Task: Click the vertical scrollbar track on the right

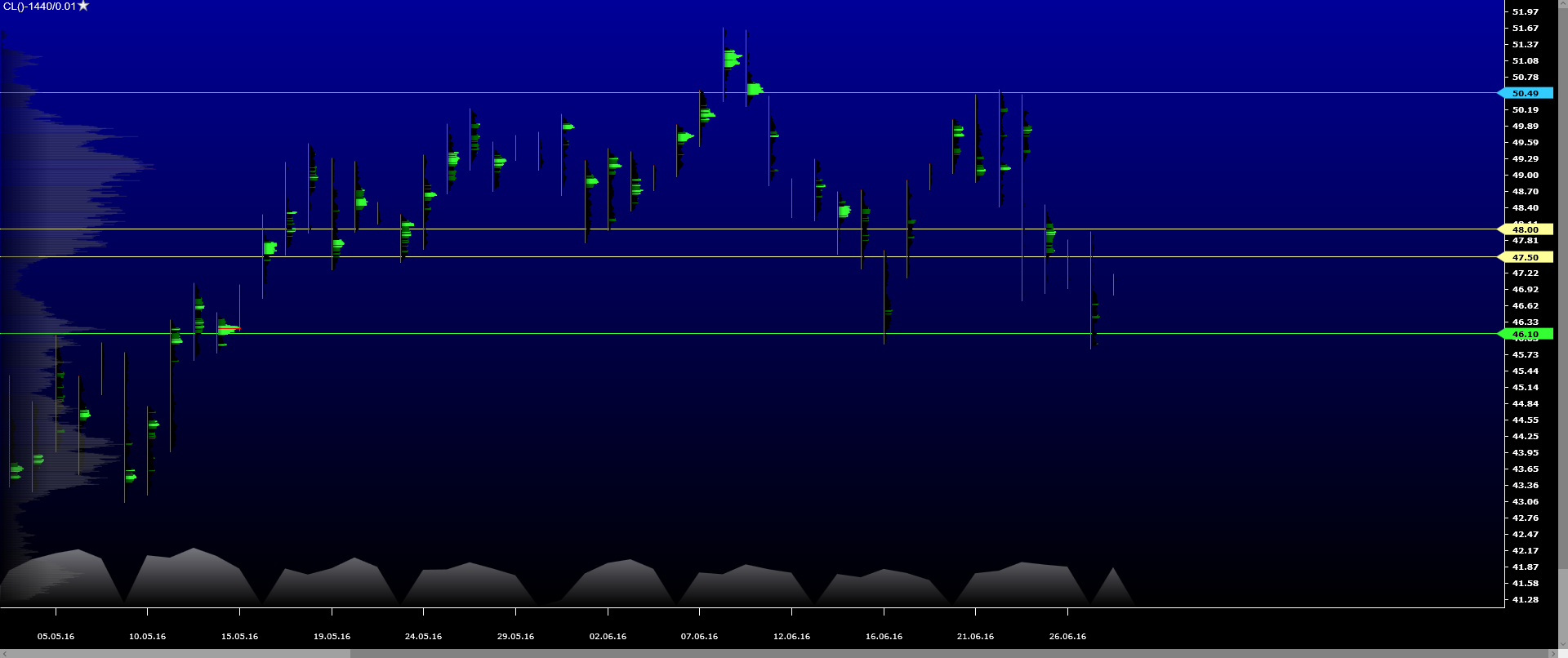Action: pyautogui.click(x=1562, y=327)
